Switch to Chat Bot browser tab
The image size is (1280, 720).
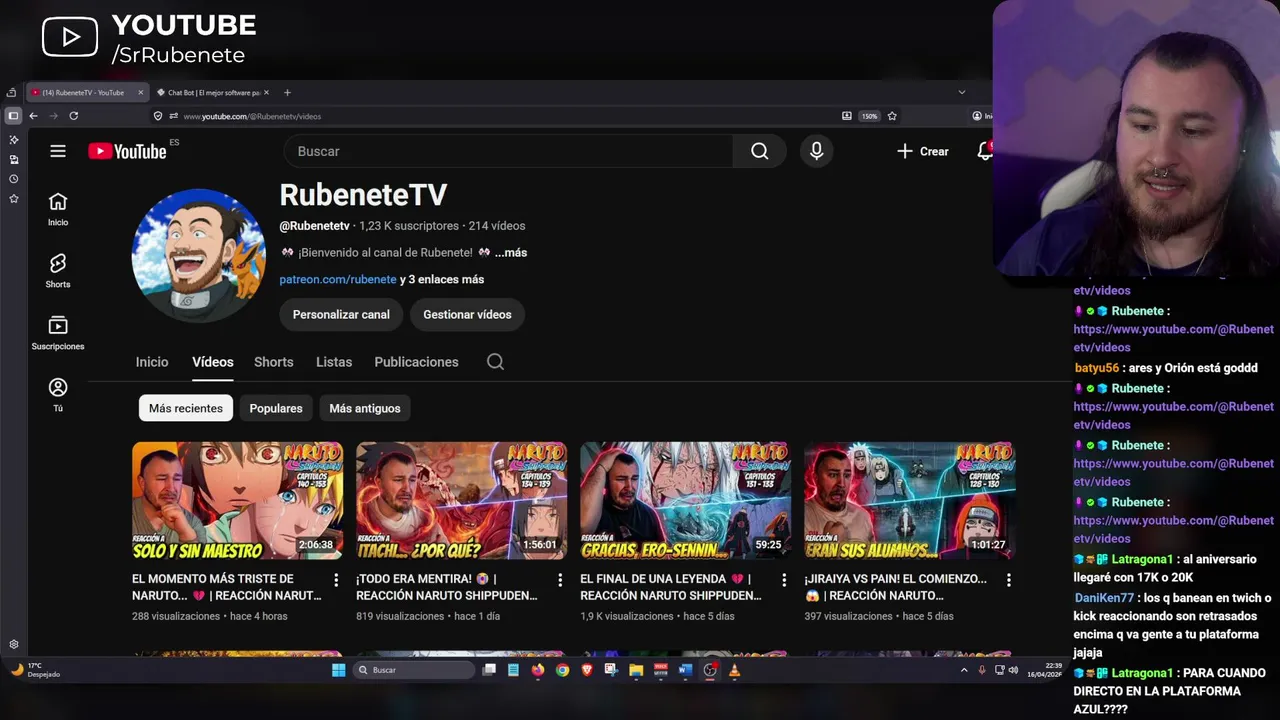(213, 92)
